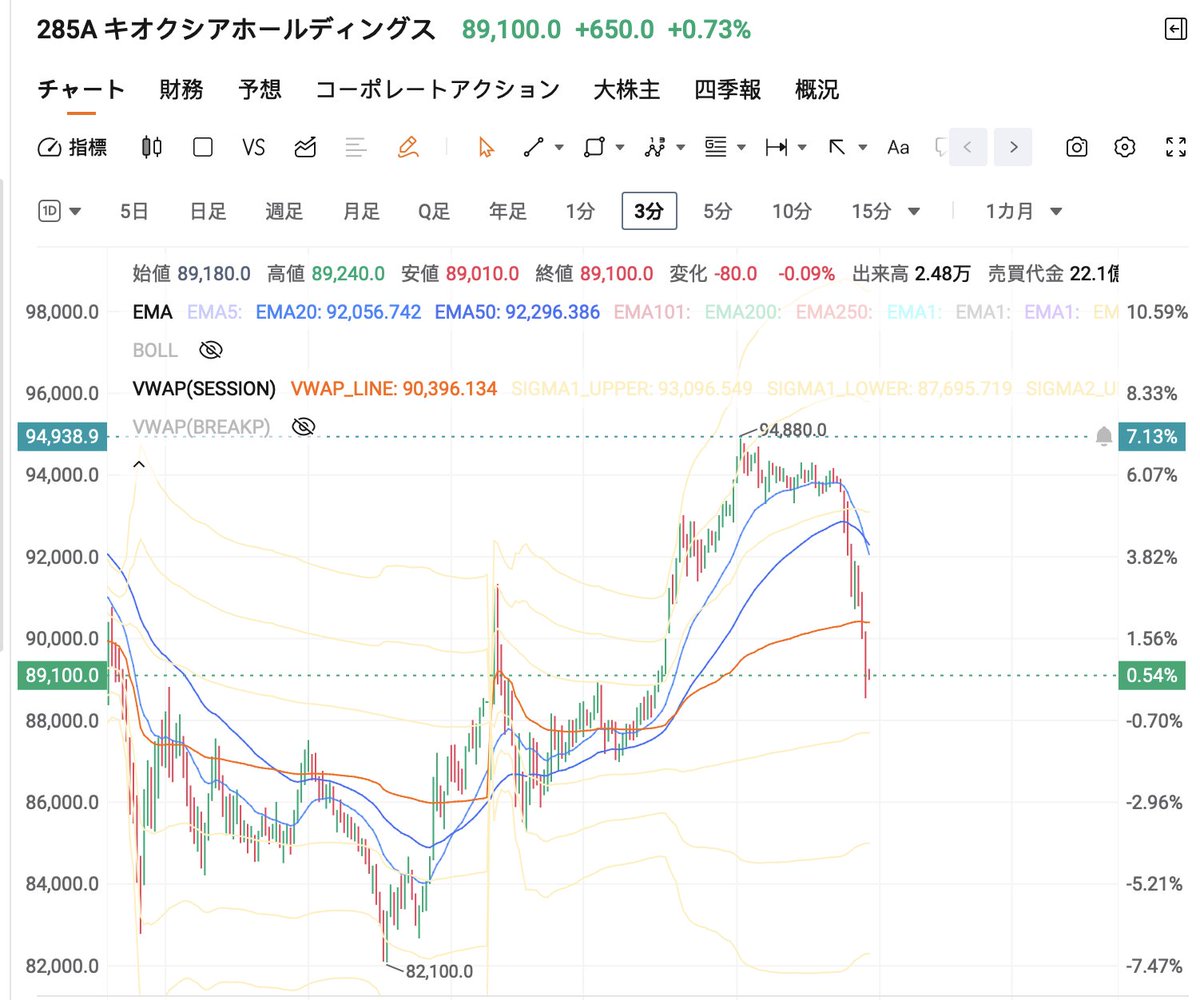Select the 5日 timeframe
Screen dimensions: 1200x1000
(x=134, y=211)
